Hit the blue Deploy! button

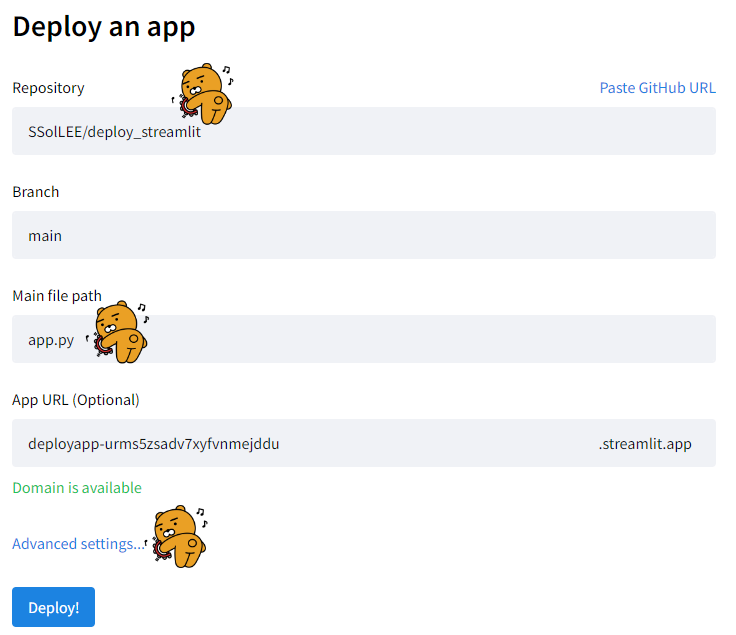click(x=54, y=607)
